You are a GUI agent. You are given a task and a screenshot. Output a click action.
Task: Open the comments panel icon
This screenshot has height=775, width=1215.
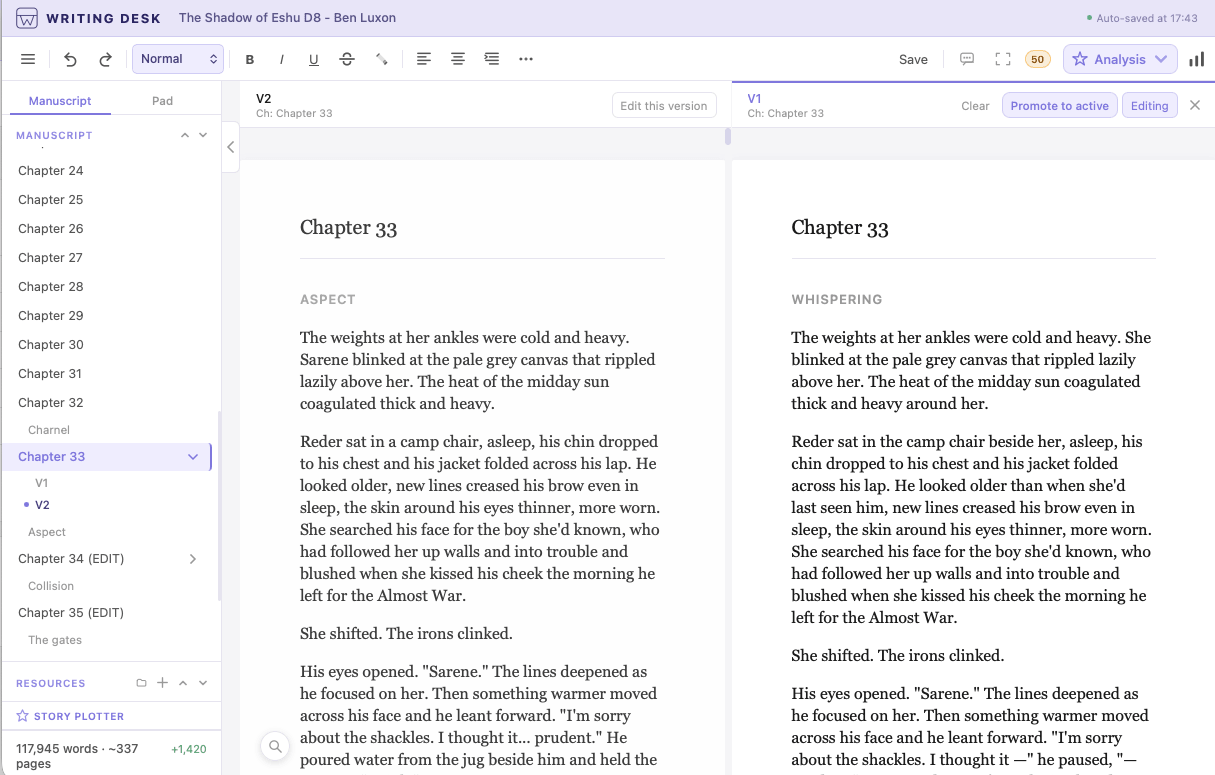click(x=967, y=59)
